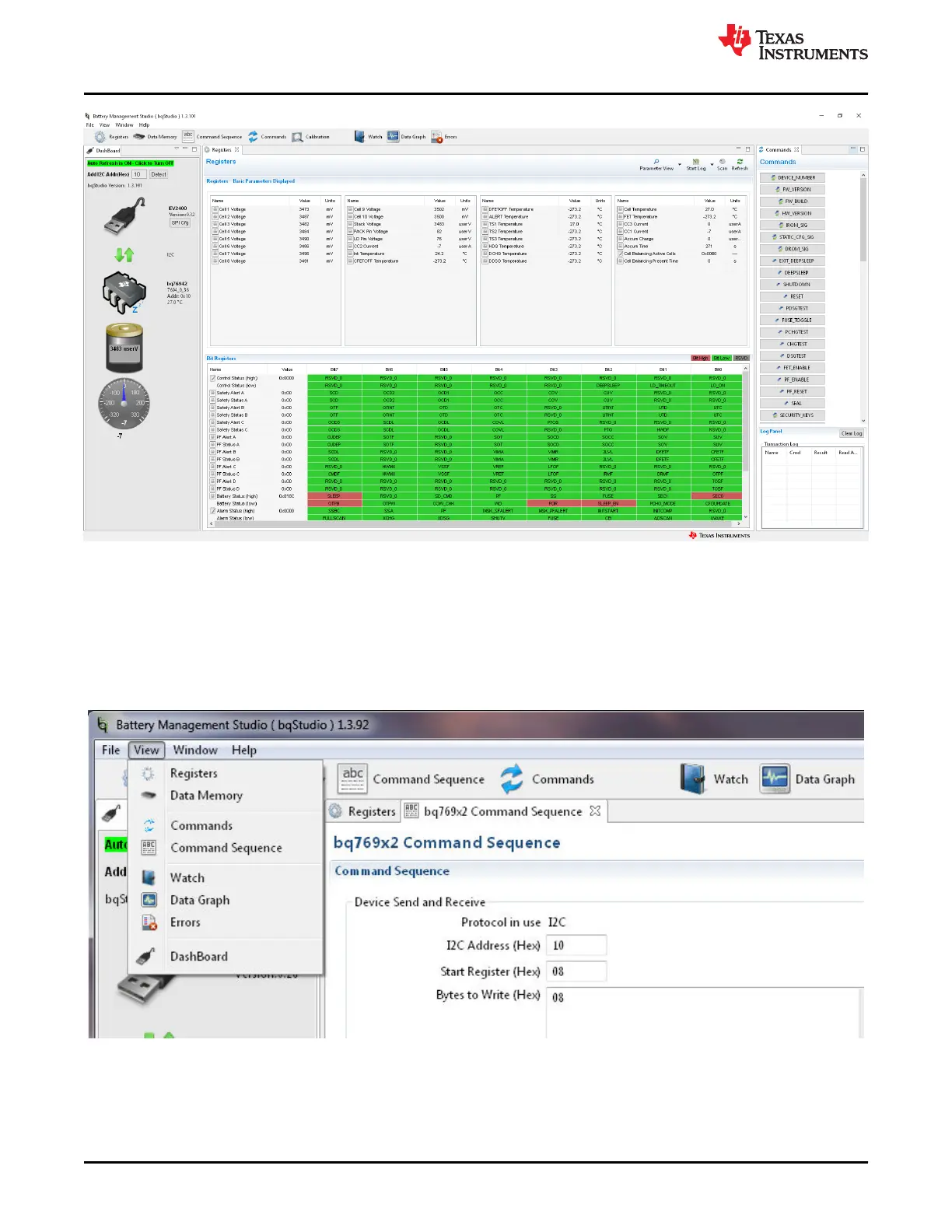Minimize the Registers panel
This screenshot has width=952, height=1232.
pos(739,149)
